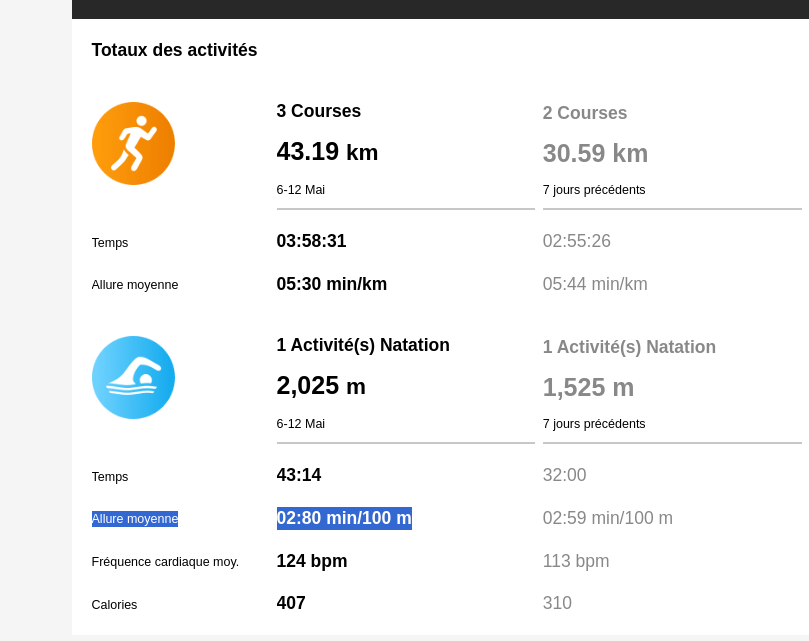The width and height of the screenshot is (809, 641).
Task: Select the 30.59 km previous distance
Action: [x=595, y=153]
